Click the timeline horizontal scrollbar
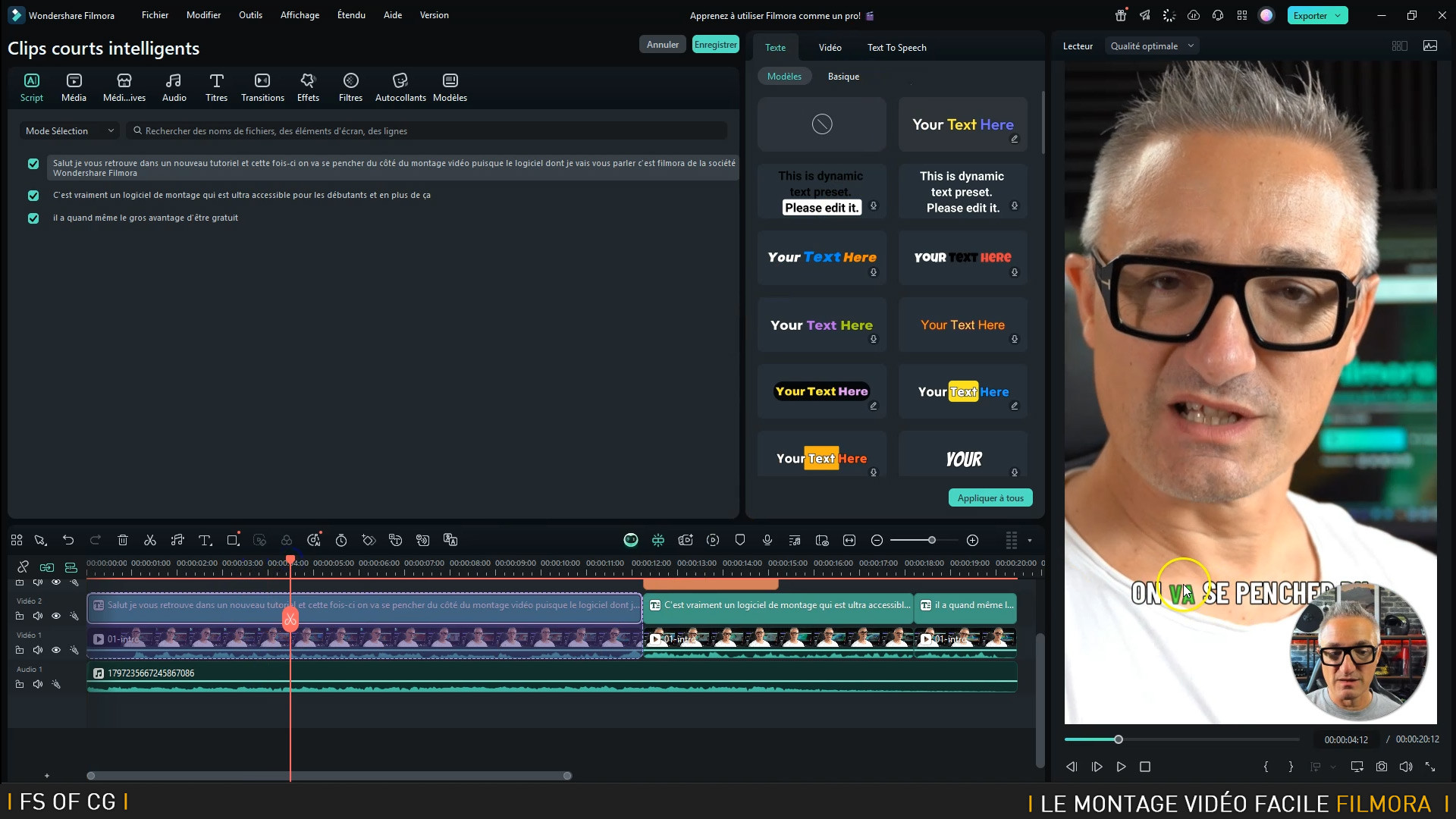The height and width of the screenshot is (819, 1456). click(329, 776)
